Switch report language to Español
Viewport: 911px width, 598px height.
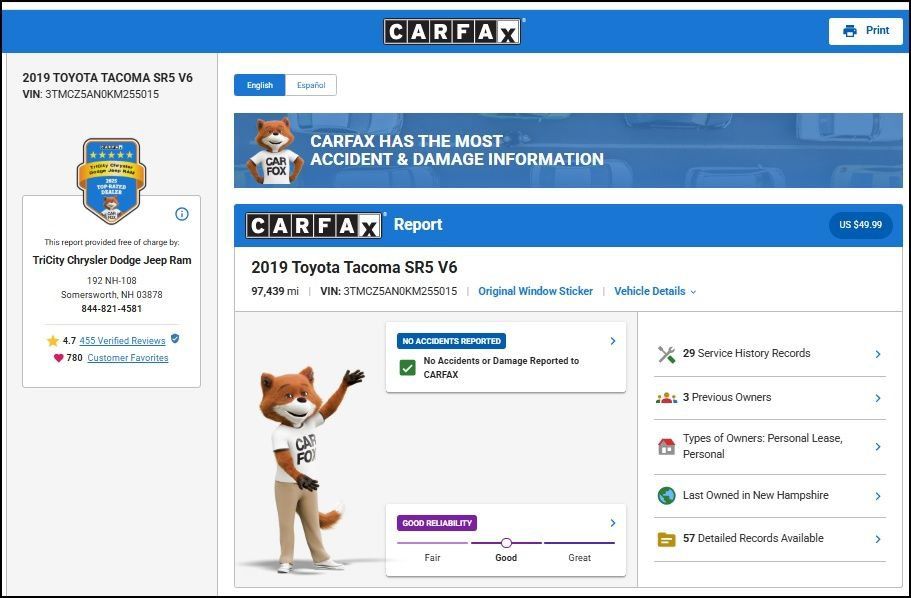pyautogui.click(x=311, y=85)
